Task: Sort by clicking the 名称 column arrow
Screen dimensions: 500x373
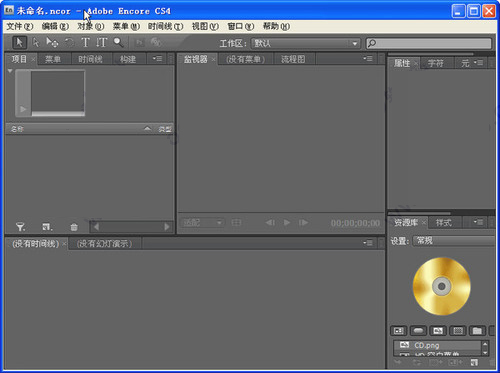Action: pyautogui.click(x=147, y=129)
